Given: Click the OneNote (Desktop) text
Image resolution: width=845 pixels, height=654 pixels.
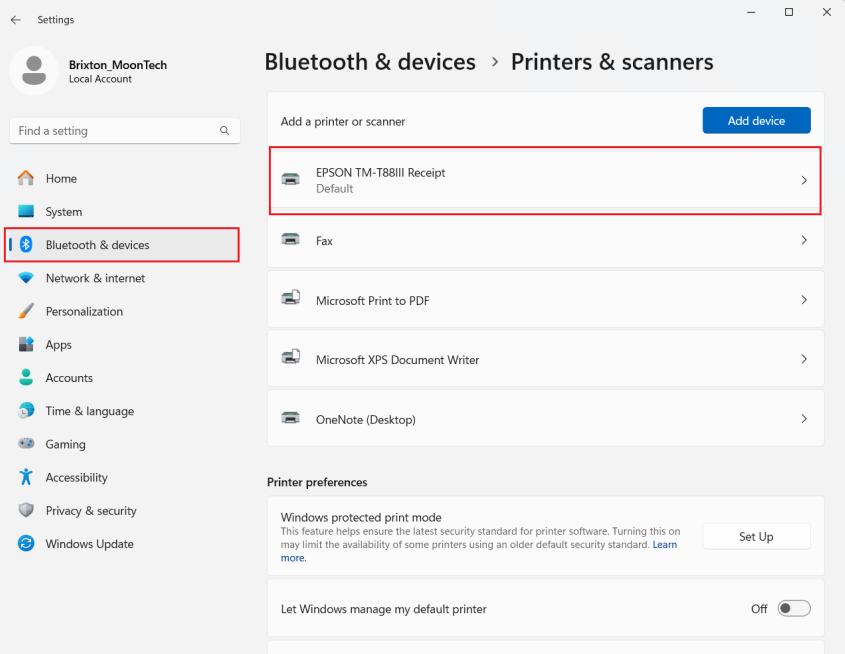Looking at the screenshot, I should tap(365, 420).
